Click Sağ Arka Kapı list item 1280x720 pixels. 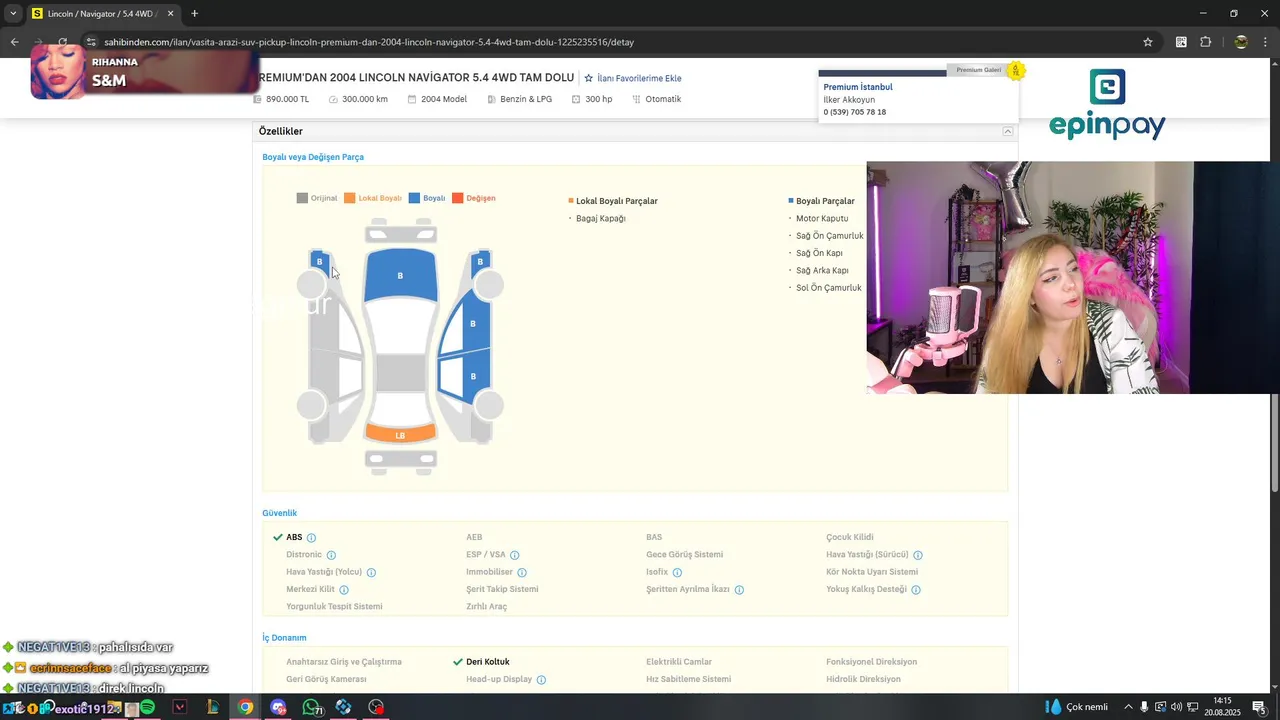click(x=822, y=270)
